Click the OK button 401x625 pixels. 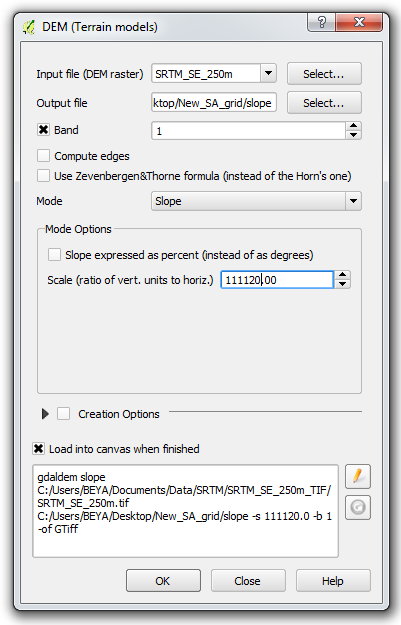163,581
